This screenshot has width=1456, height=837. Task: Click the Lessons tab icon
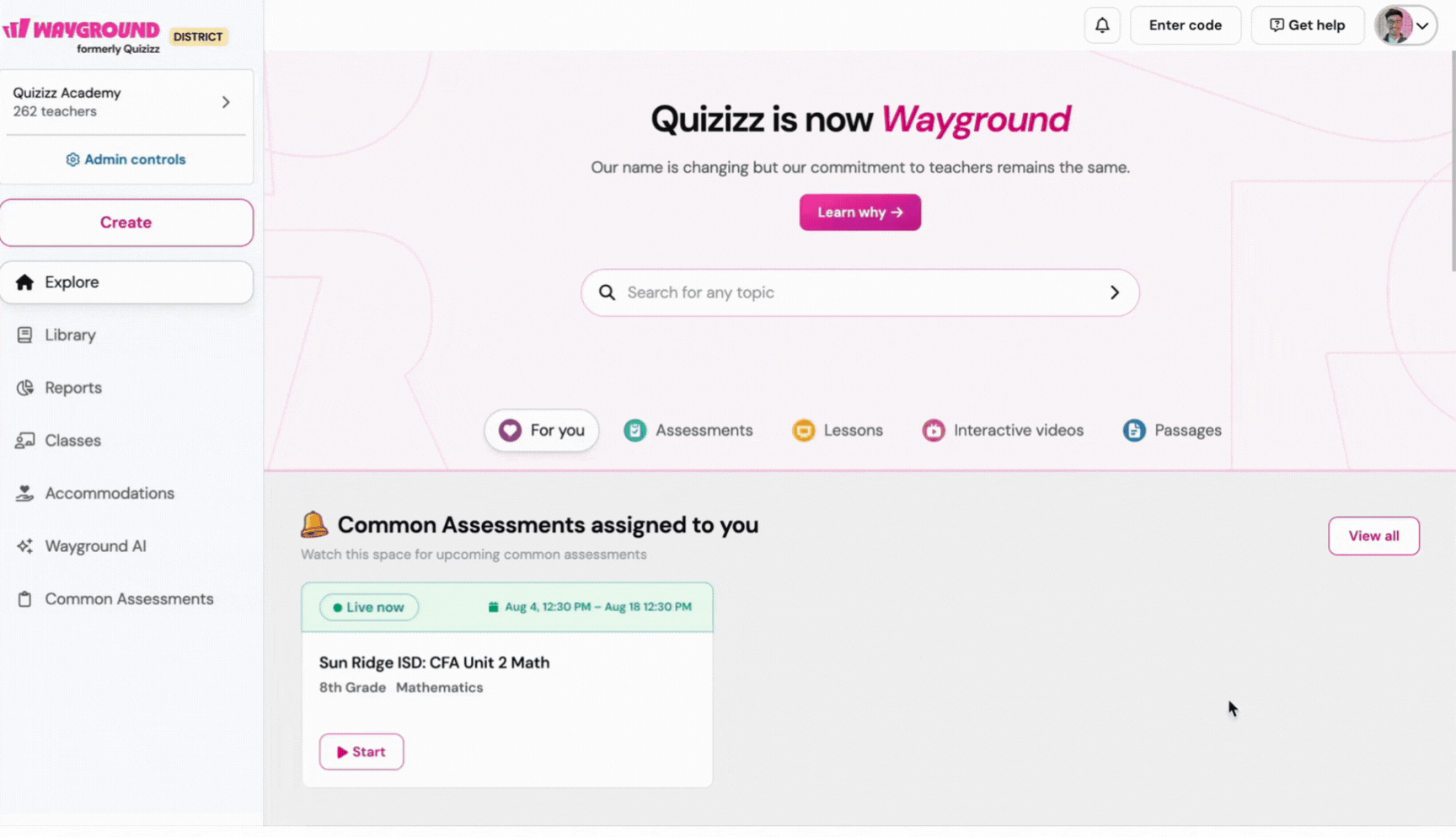click(x=804, y=431)
